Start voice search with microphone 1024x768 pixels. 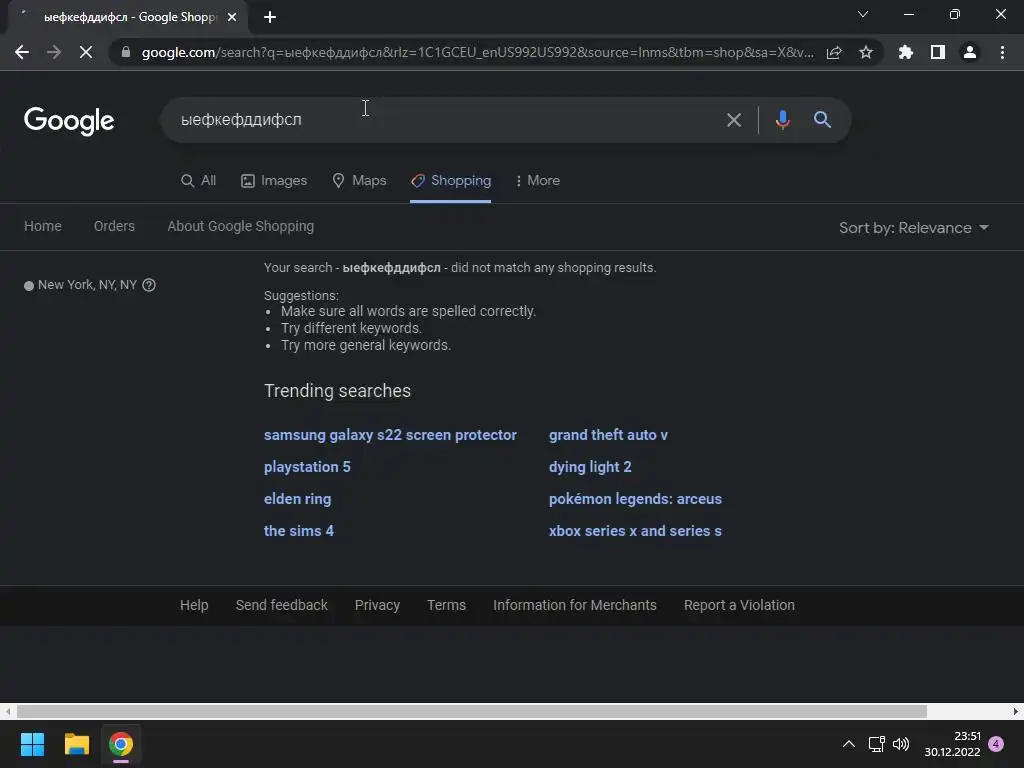782,120
